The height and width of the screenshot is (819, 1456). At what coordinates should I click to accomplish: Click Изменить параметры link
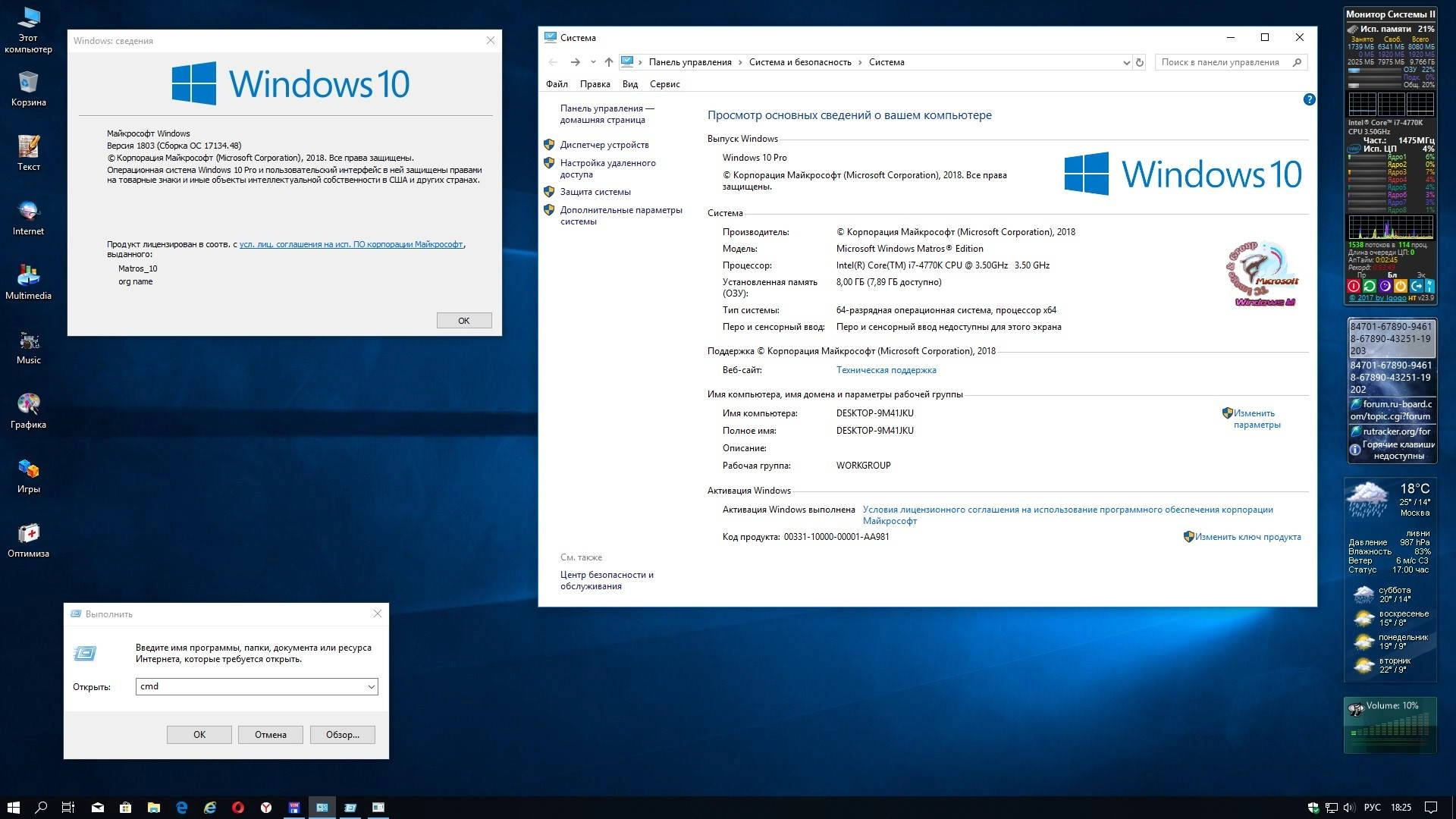coord(1257,419)
